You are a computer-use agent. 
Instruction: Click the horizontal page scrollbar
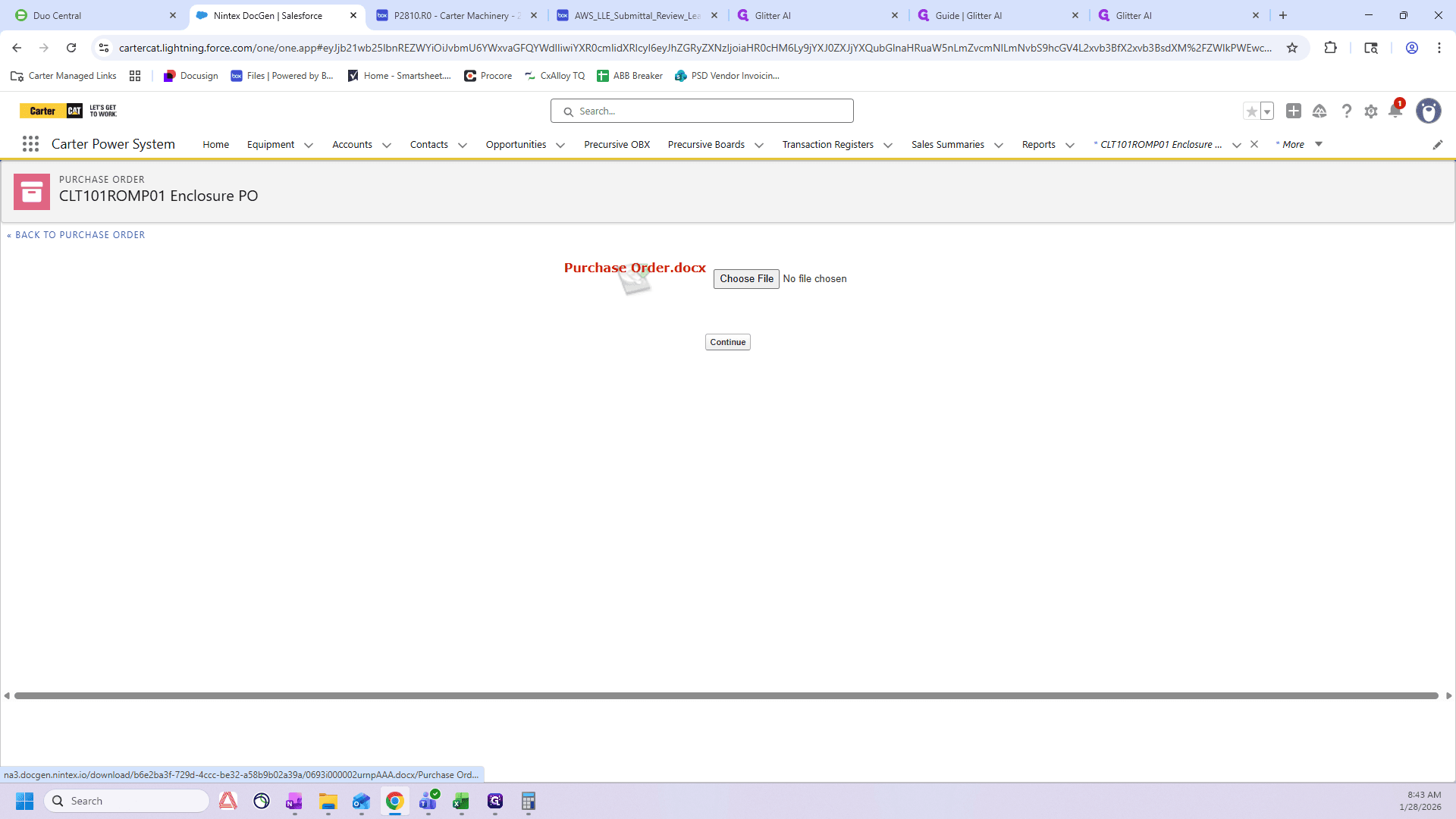[x=726, y=695]
